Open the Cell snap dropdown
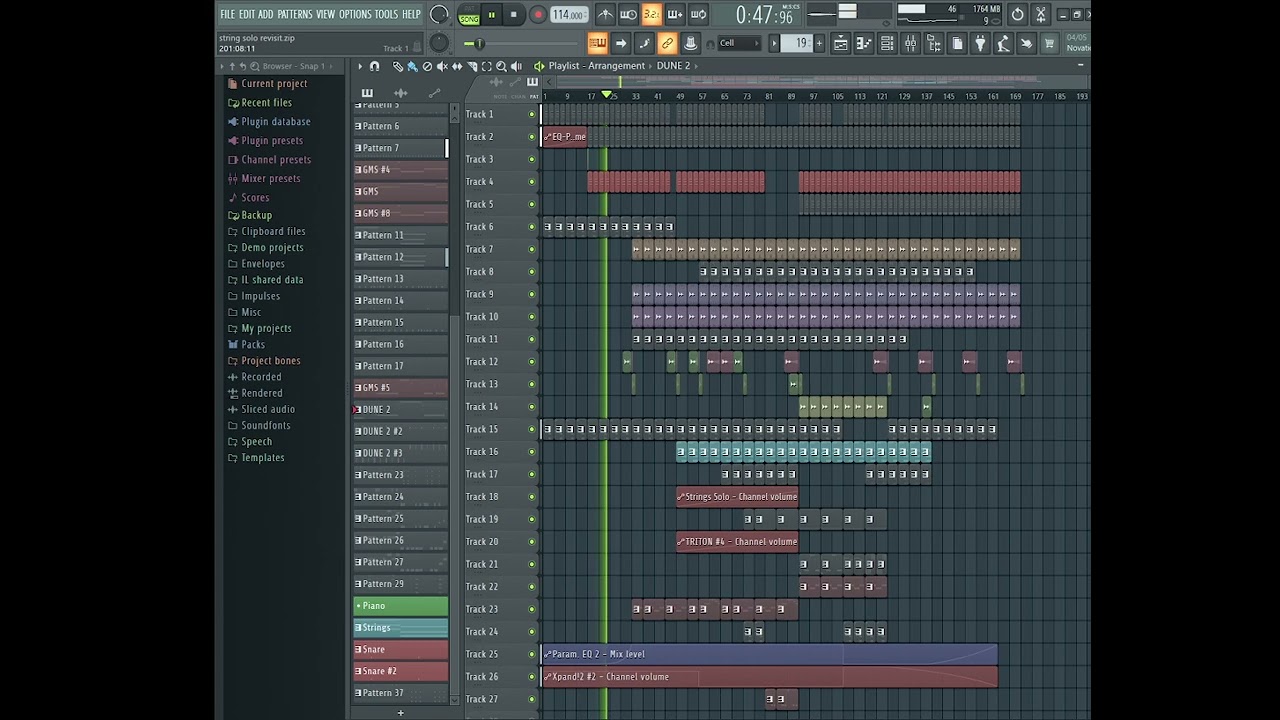 pos(740,43)
